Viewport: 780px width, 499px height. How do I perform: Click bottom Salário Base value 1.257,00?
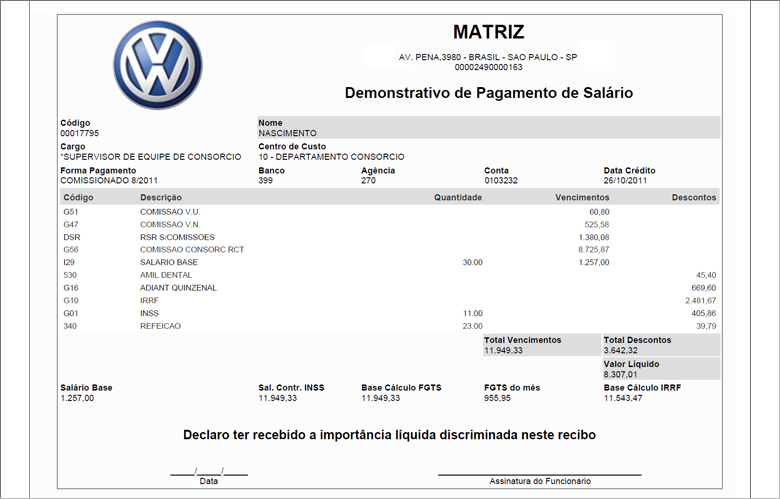tap(77, 399)
